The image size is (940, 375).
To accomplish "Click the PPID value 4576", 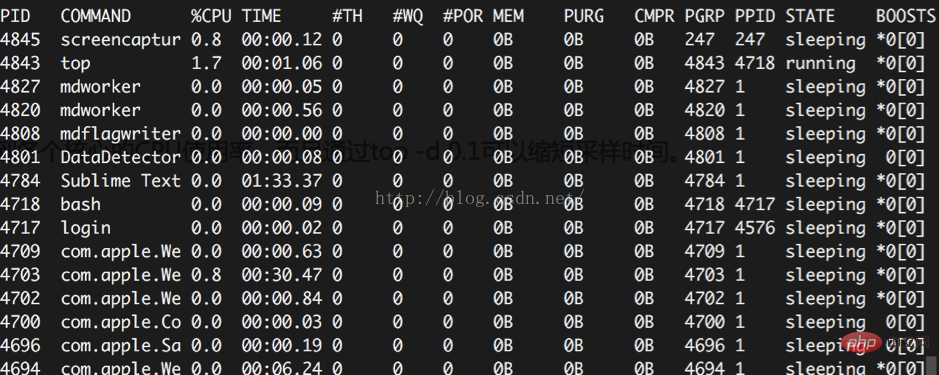I will click(x=755, y=228).
